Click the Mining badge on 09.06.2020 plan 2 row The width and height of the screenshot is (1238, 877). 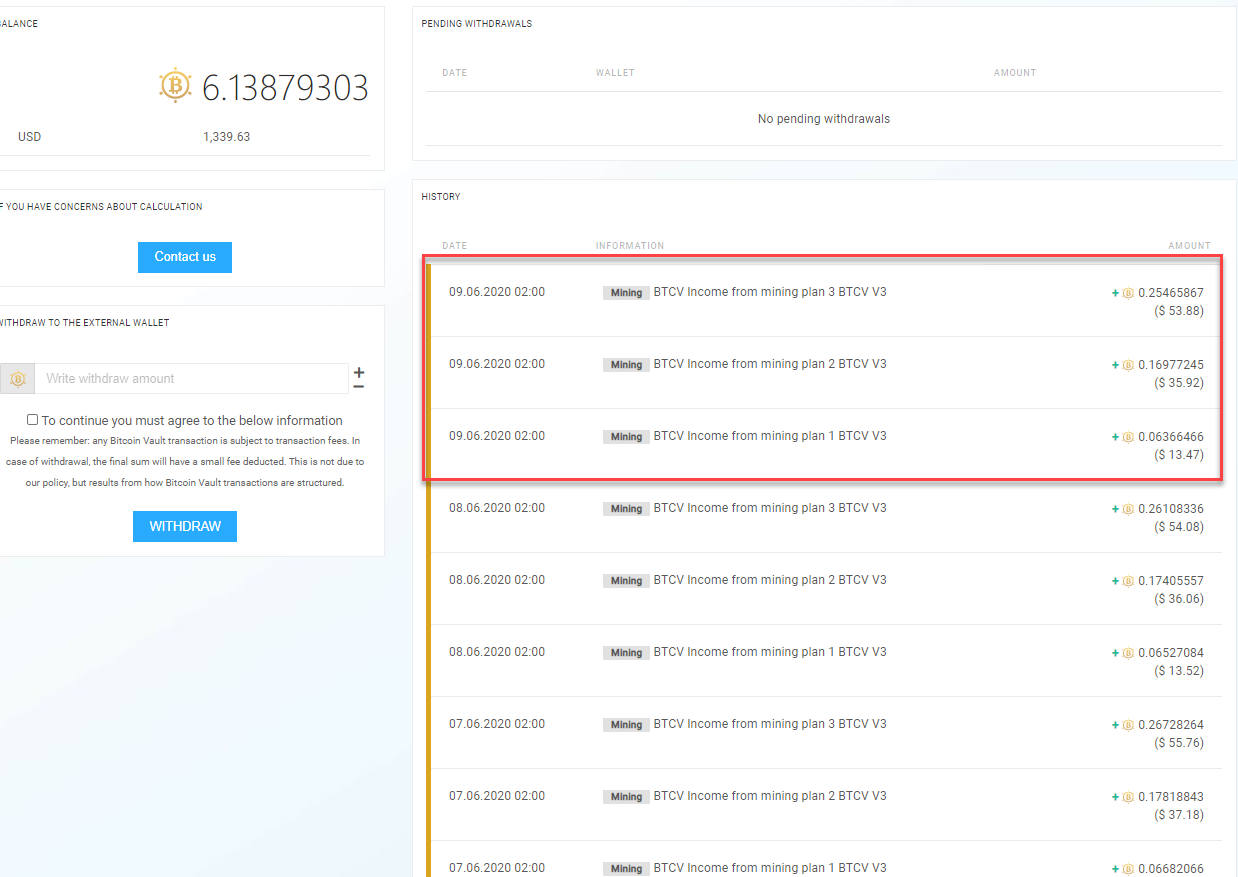[626, 365]
